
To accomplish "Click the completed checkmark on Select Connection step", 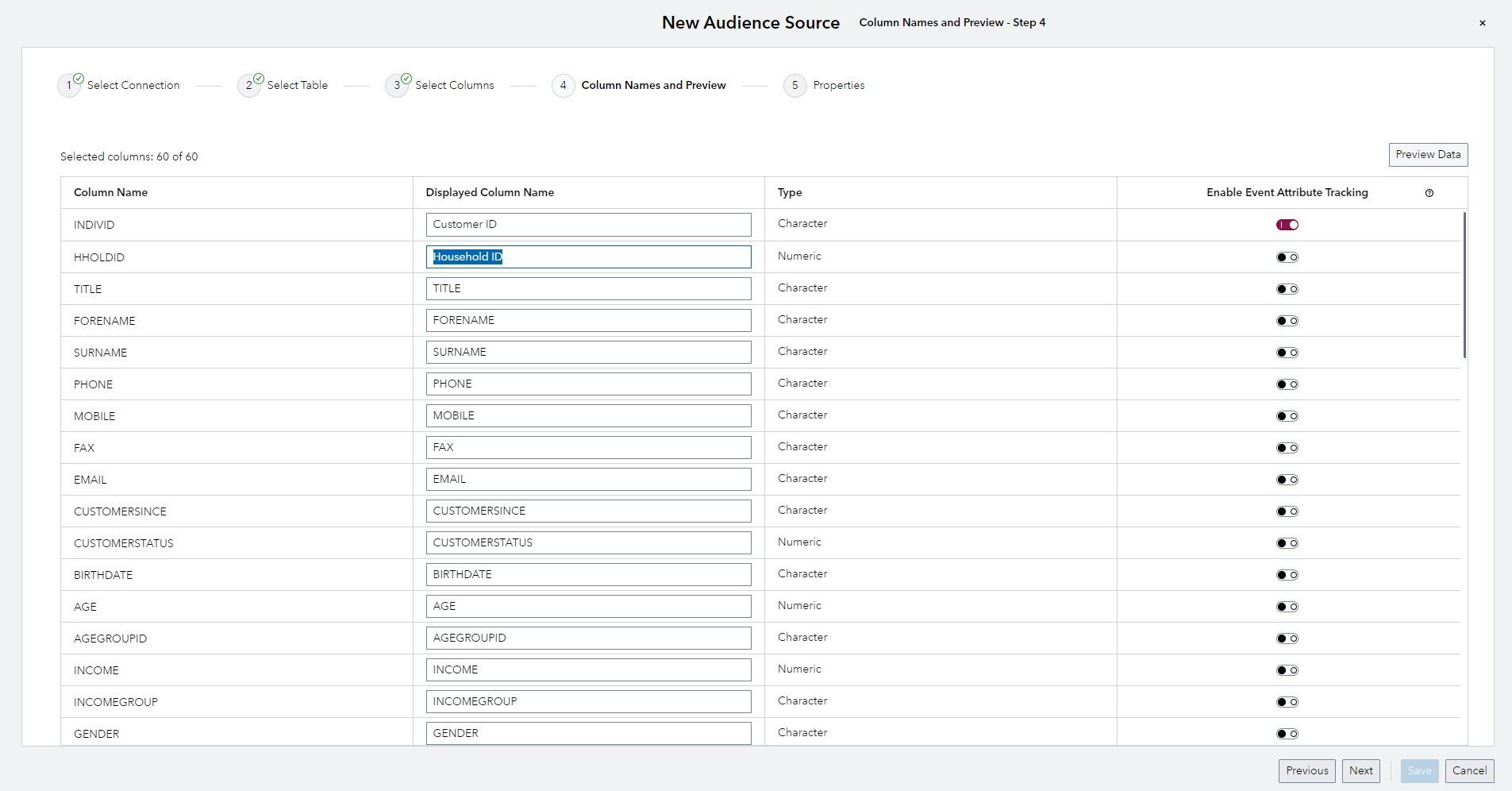I will coord(78,77).
